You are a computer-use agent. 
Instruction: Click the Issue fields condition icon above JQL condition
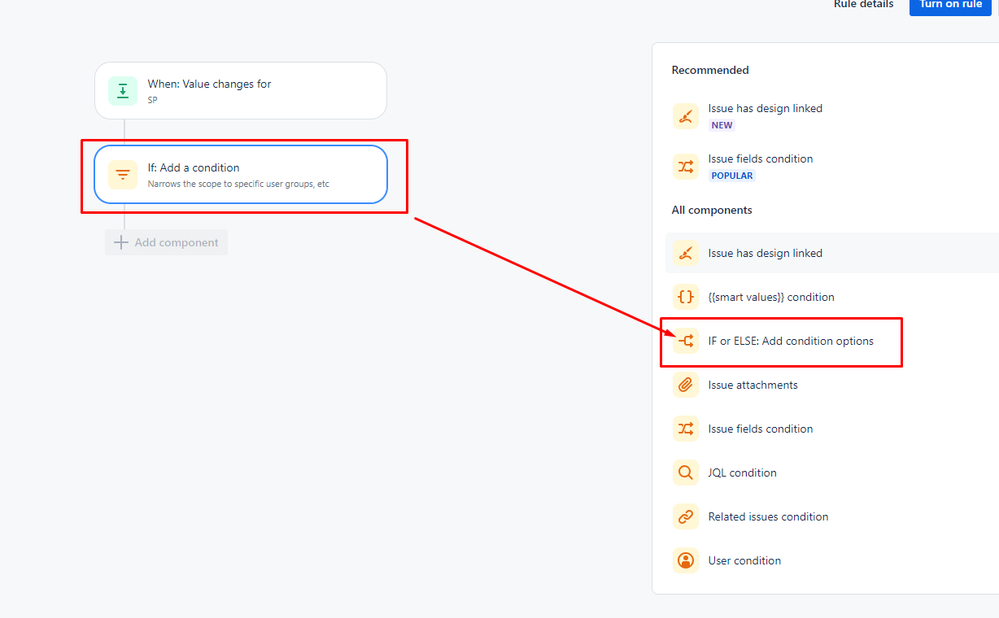pyautogui.click(x=686, y=429)
